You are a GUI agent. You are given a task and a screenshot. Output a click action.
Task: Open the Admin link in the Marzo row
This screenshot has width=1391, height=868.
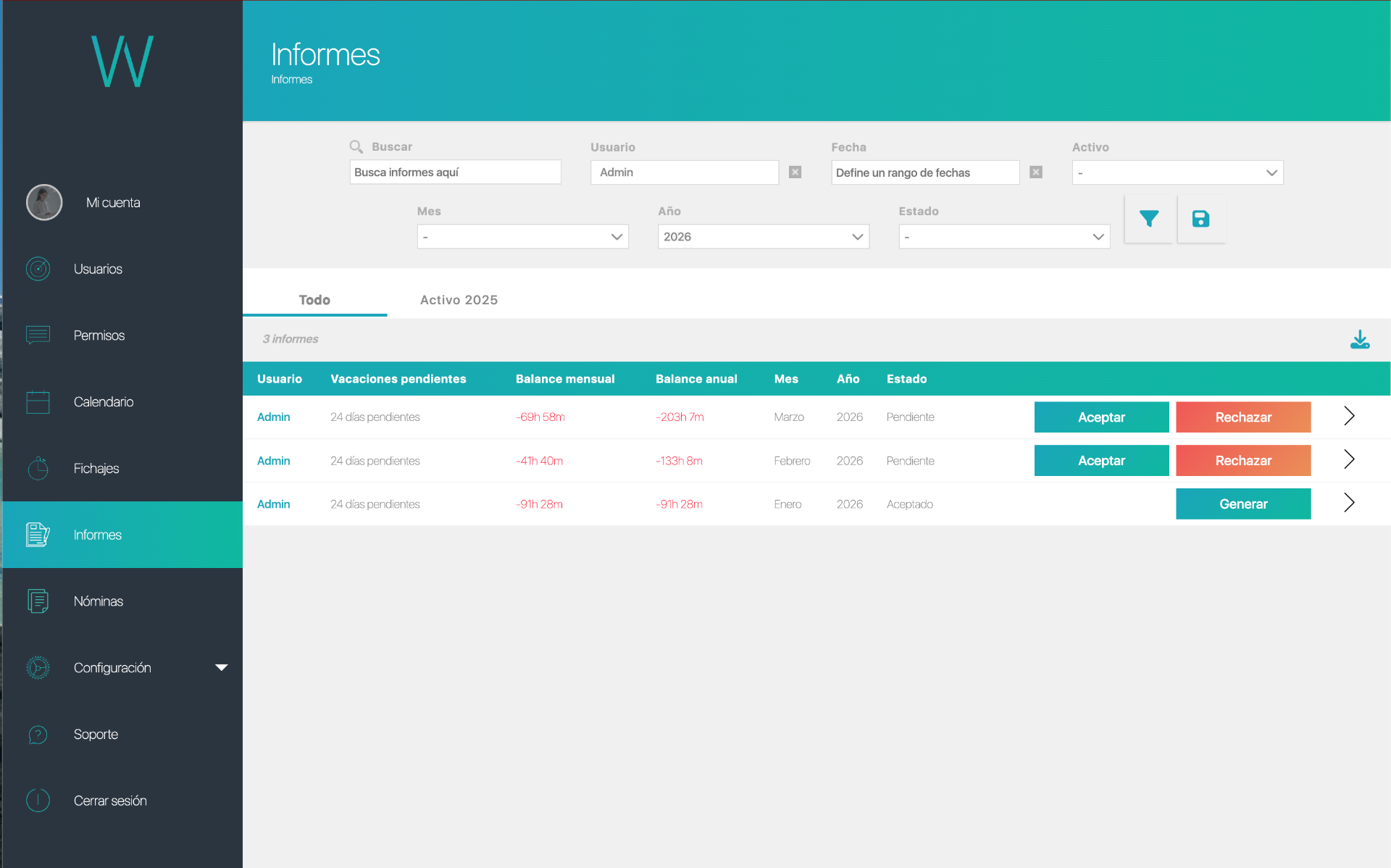(274, 417)
